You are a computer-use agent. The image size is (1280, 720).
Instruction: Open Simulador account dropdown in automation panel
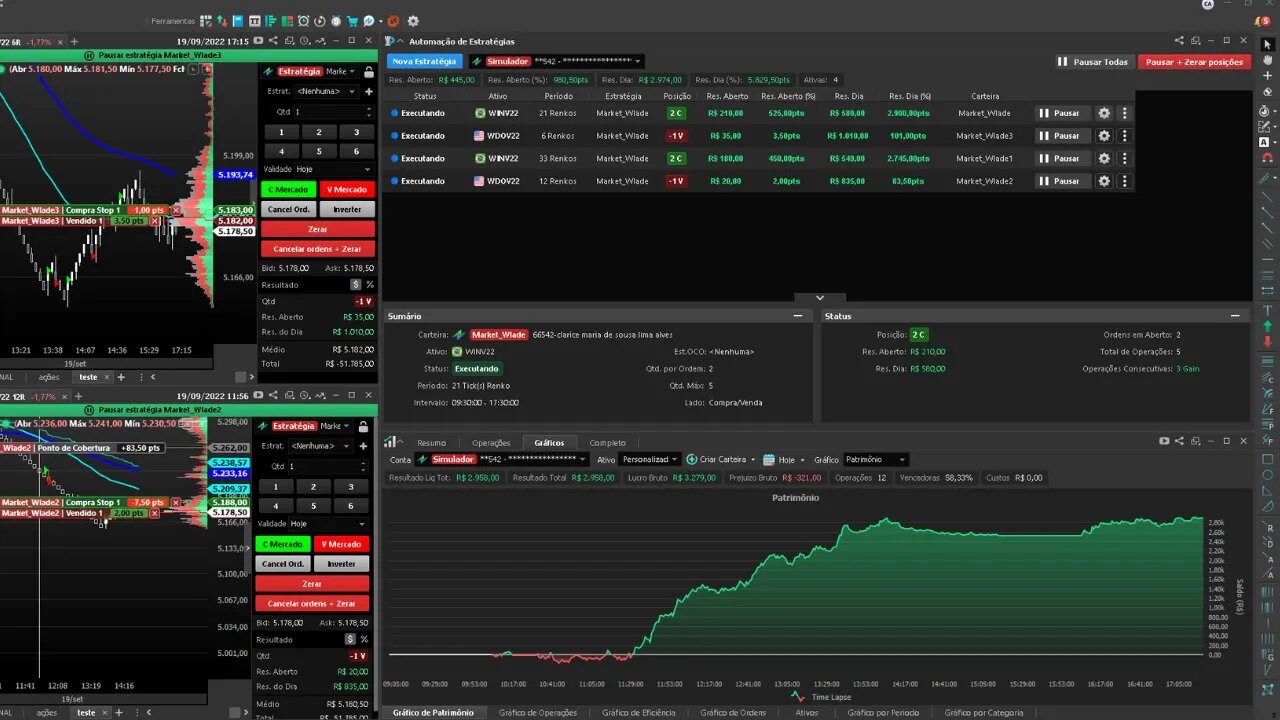[556, 61]
